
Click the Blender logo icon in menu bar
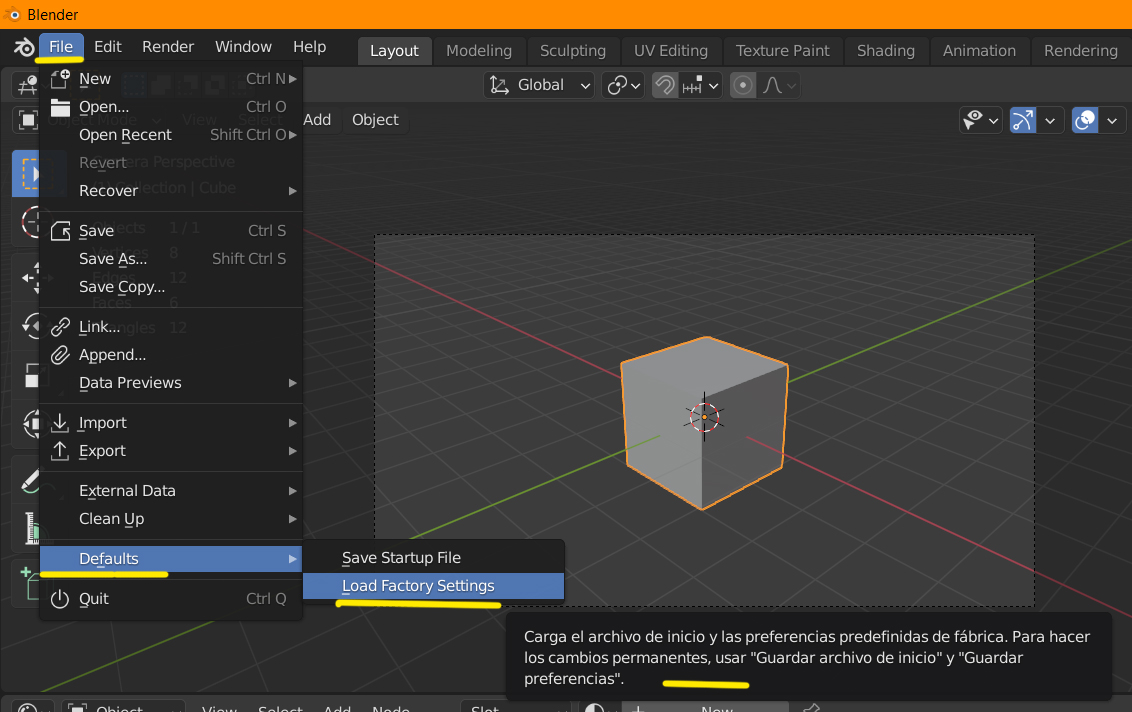[x=23, y=48]
